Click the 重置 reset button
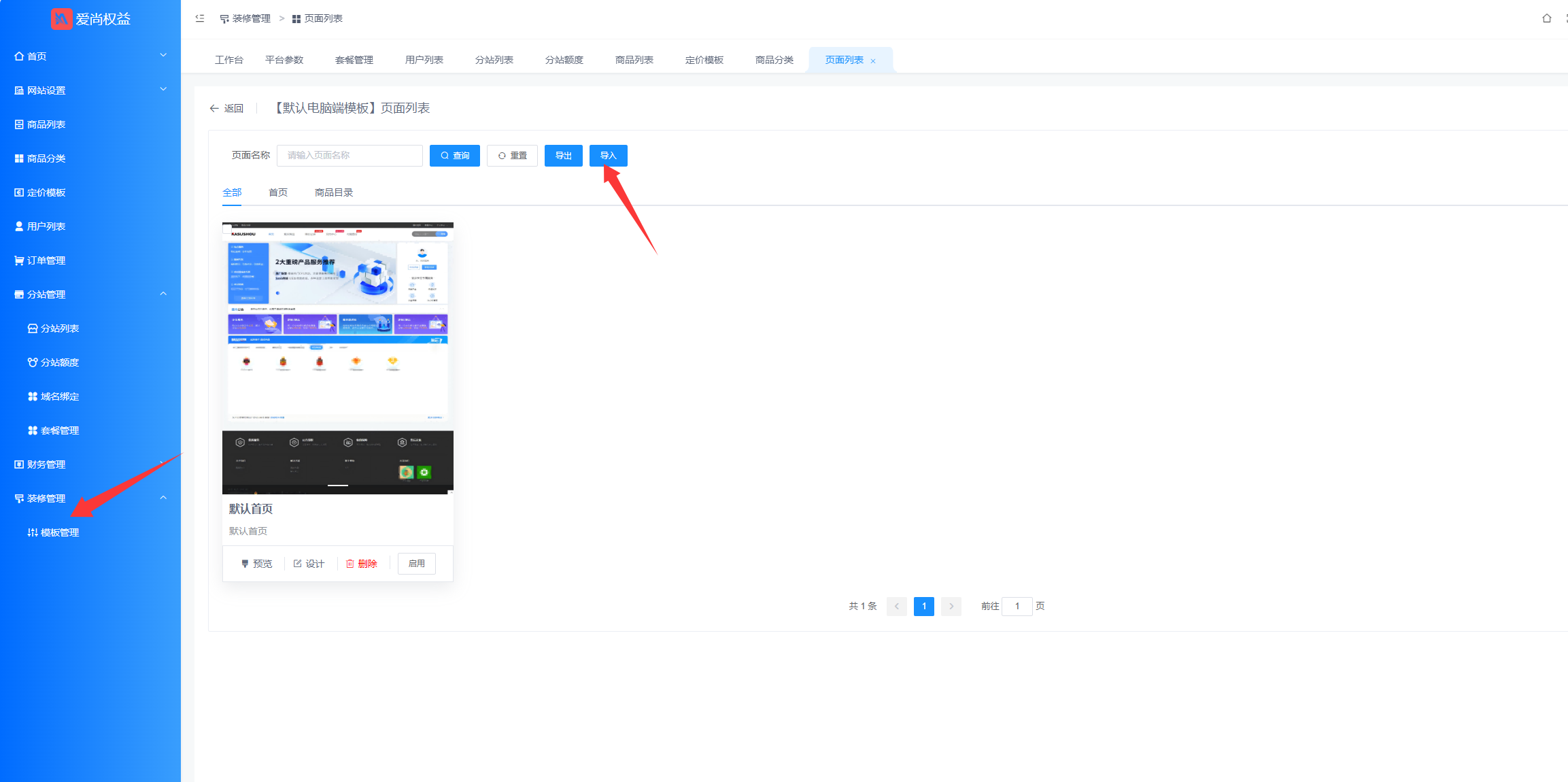The height and width of the screenshot is (782, 1568). click(x=512, y=155)
